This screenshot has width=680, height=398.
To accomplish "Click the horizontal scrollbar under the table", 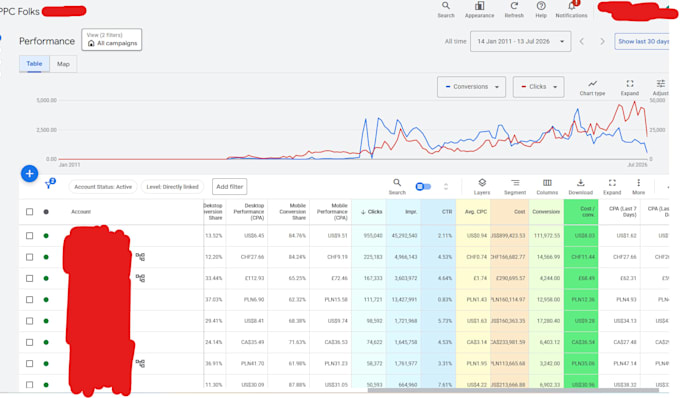I will click(513, 390).
